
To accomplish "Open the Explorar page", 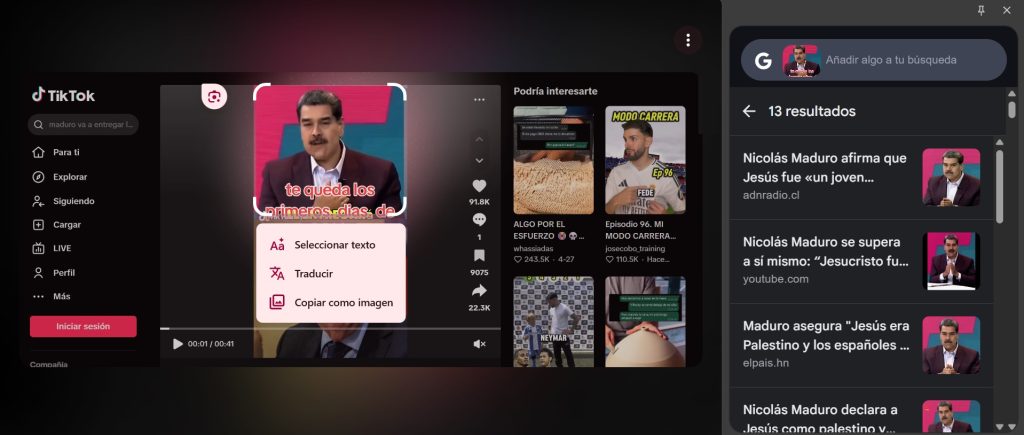I will (60, 177).
